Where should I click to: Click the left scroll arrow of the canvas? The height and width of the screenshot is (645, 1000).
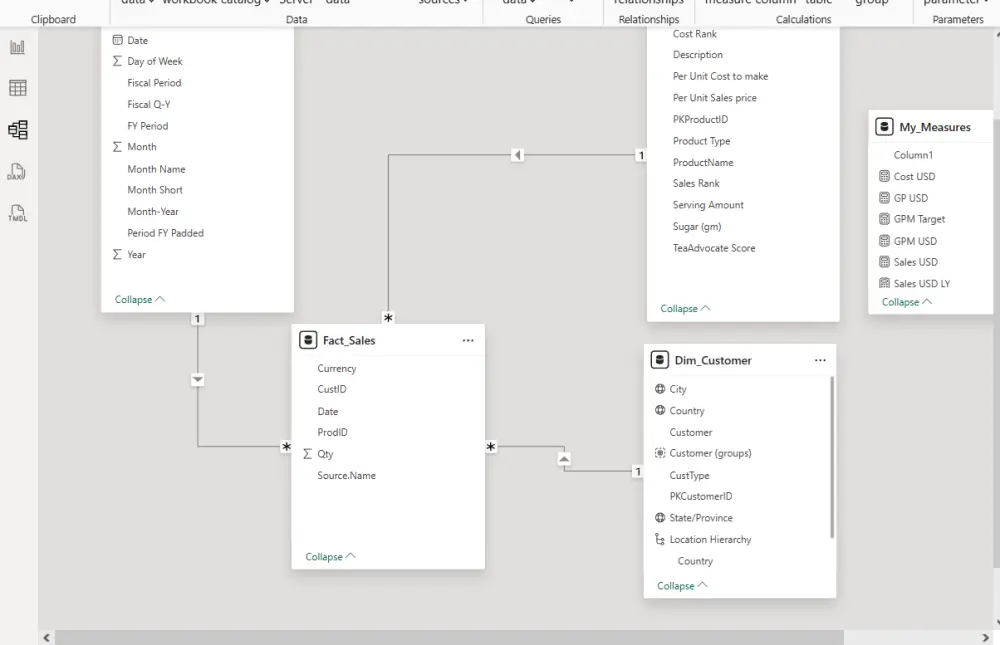[47, 637]
